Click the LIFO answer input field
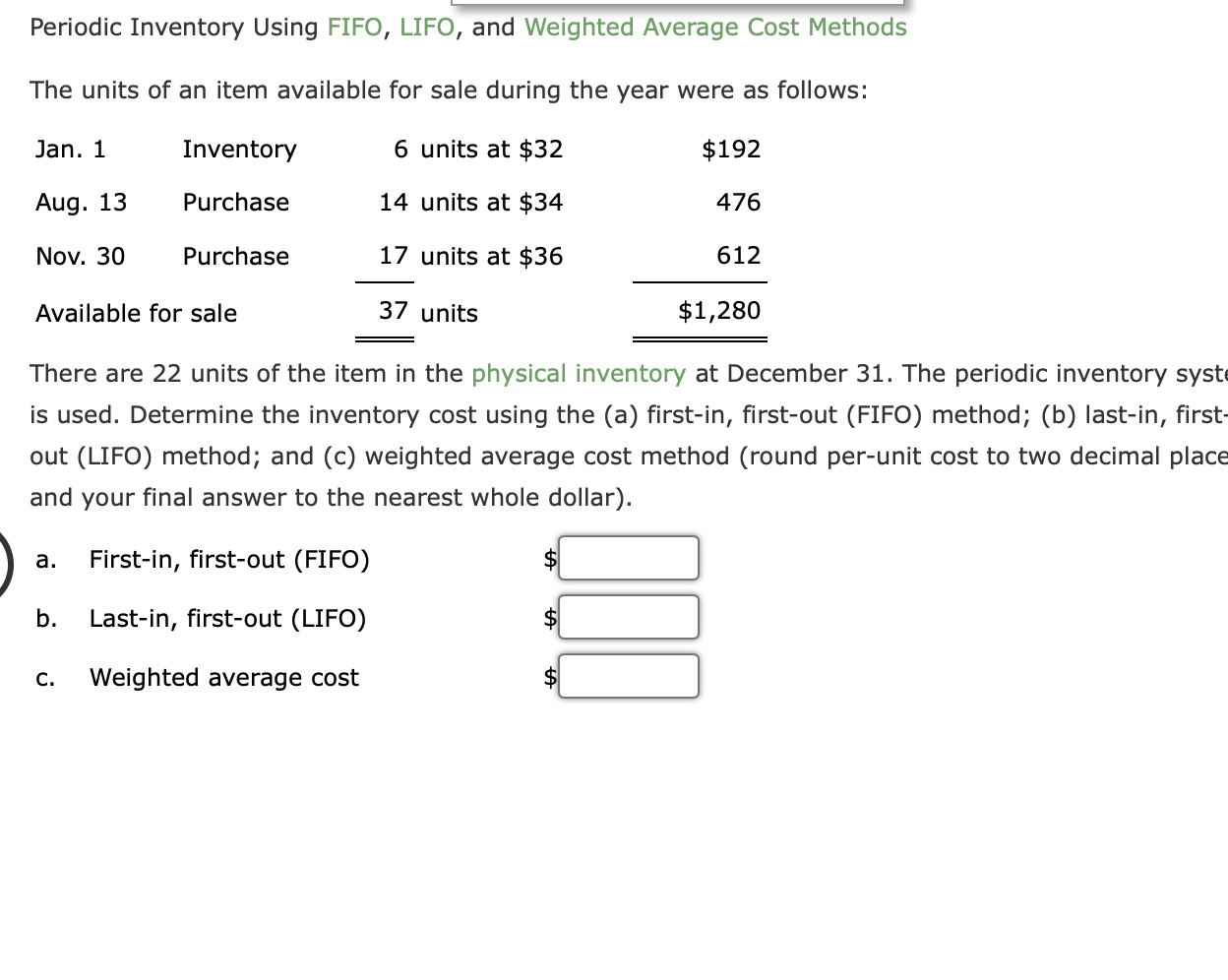The image size is (1228, 980). [x=629, y=617]
